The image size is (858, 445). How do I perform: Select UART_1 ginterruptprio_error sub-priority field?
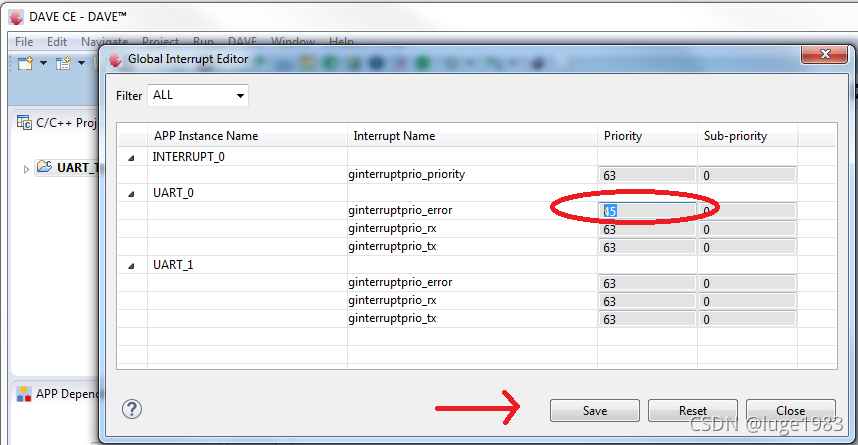tap(747, 284)
